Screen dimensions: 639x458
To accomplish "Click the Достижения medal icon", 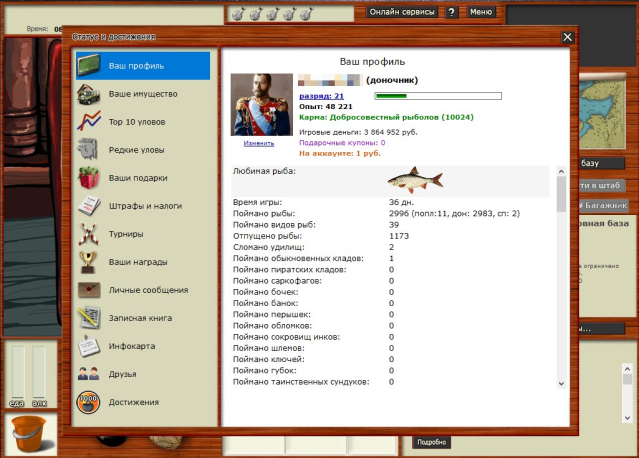I will pos(91,402).
